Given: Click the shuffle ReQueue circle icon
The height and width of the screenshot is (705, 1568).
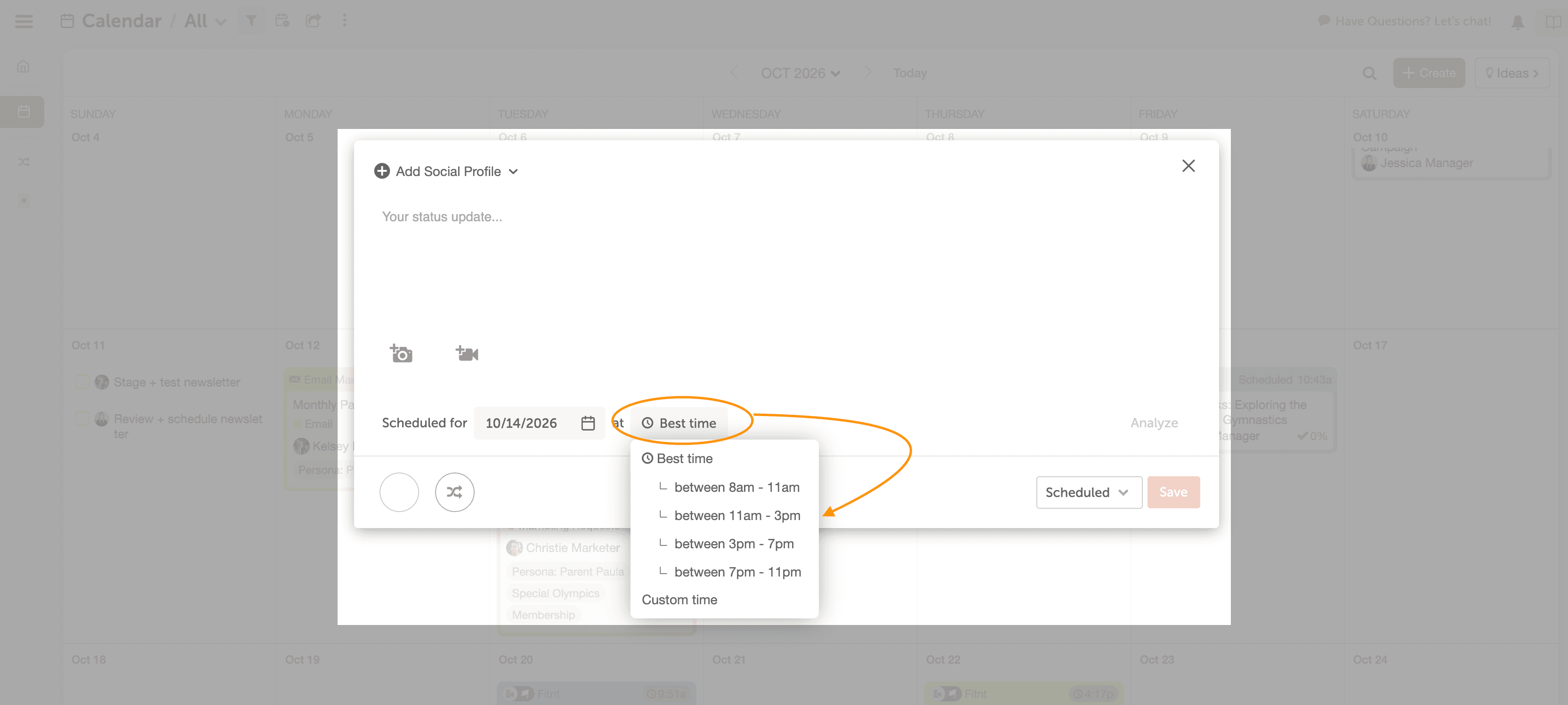Looking at the screenshot, I should 454,492.
